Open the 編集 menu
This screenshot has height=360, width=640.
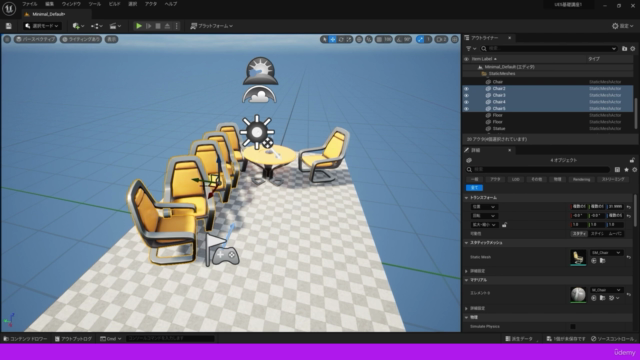(49, 4)
